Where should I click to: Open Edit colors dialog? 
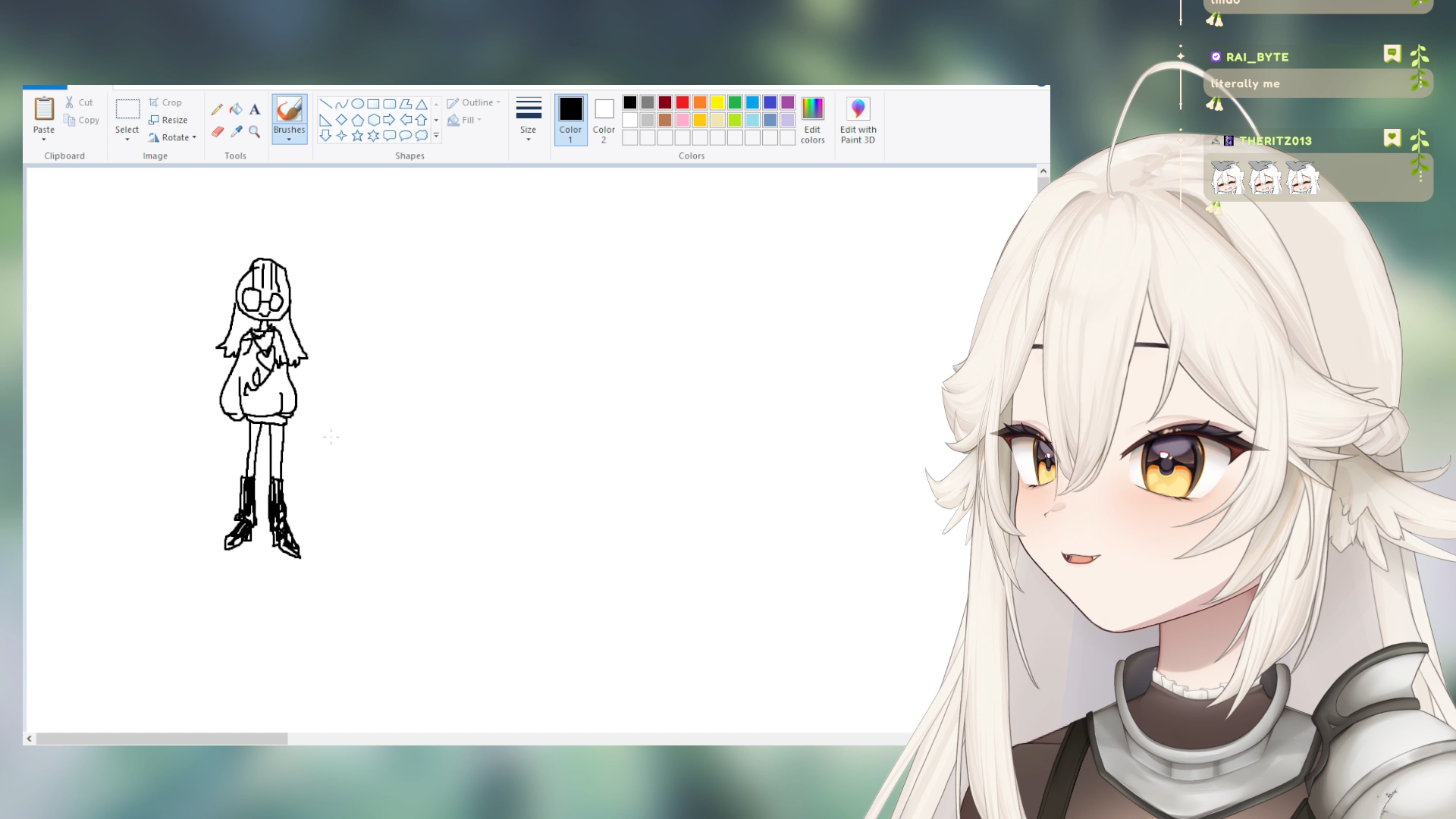[812, 120]
